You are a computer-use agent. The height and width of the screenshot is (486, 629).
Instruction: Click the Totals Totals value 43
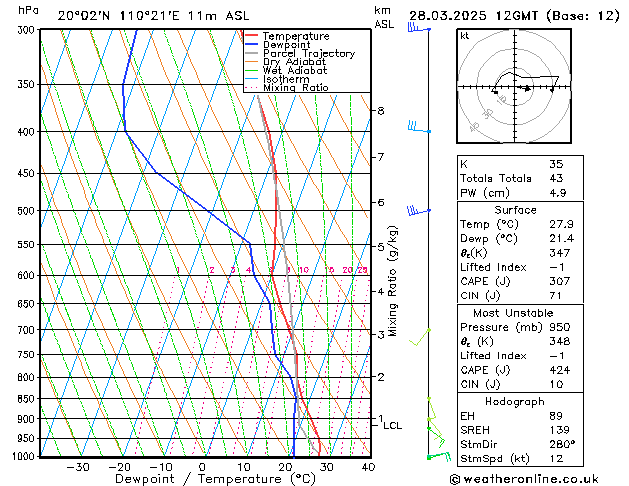point(556,178)
